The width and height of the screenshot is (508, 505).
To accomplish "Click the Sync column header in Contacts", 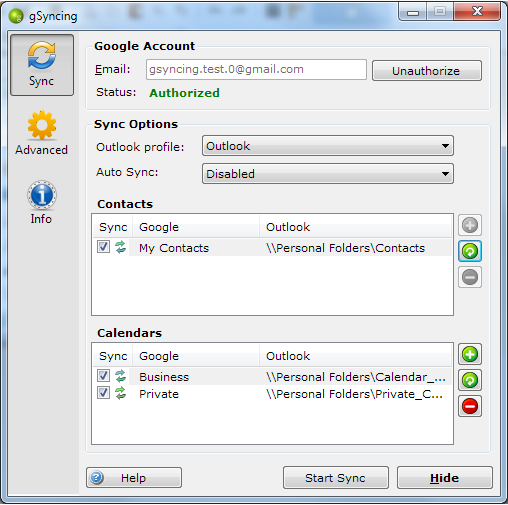I will tap(113, 227).
